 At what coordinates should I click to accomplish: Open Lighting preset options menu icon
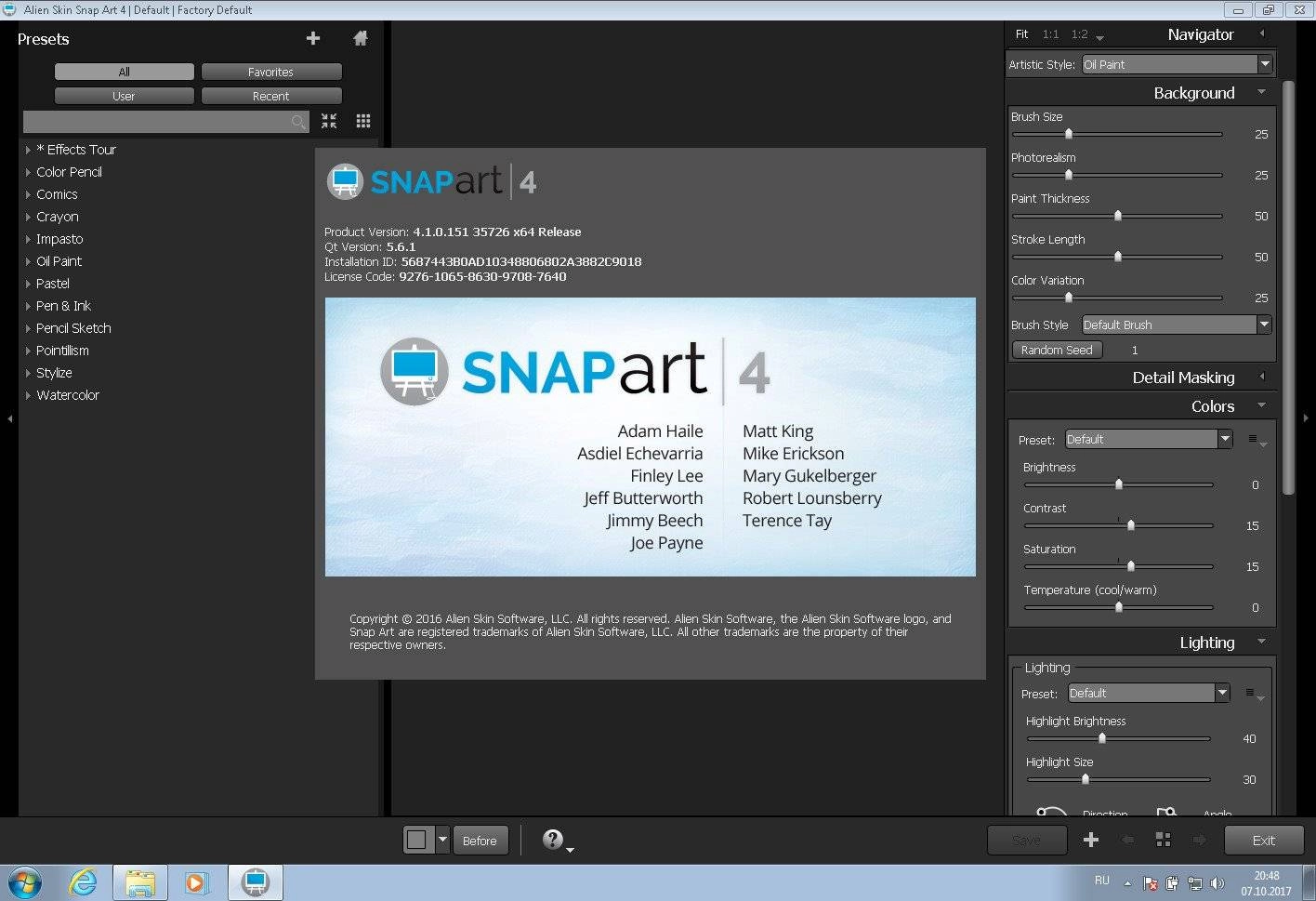pyautogui.click(x=1254, y=695)
